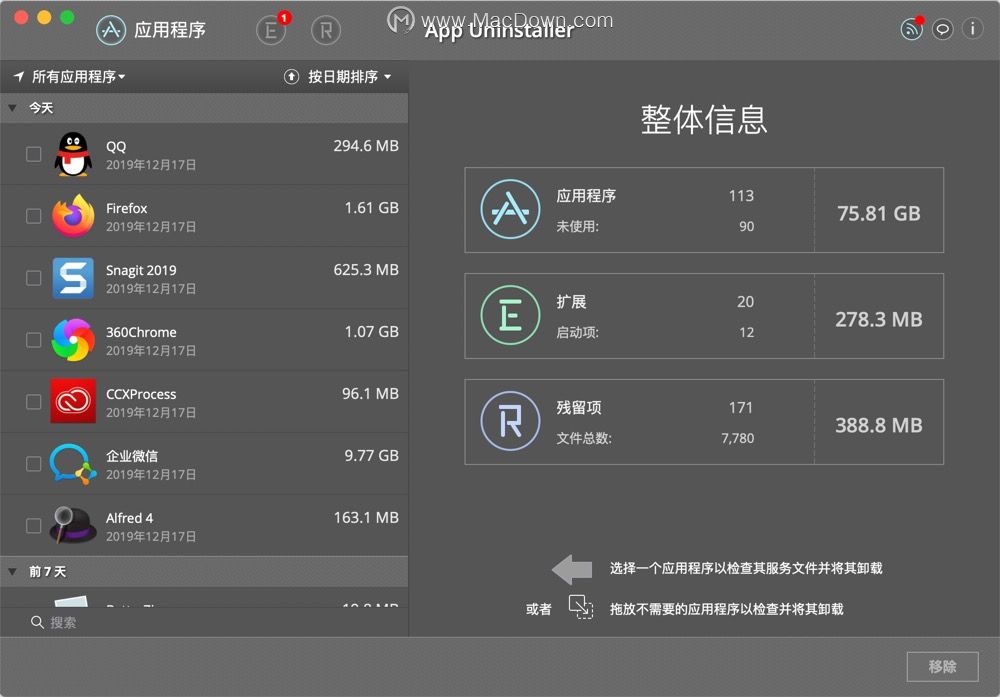Focus the 搜索 search field
Screen dimensions: 1000x697
[204, 622]
